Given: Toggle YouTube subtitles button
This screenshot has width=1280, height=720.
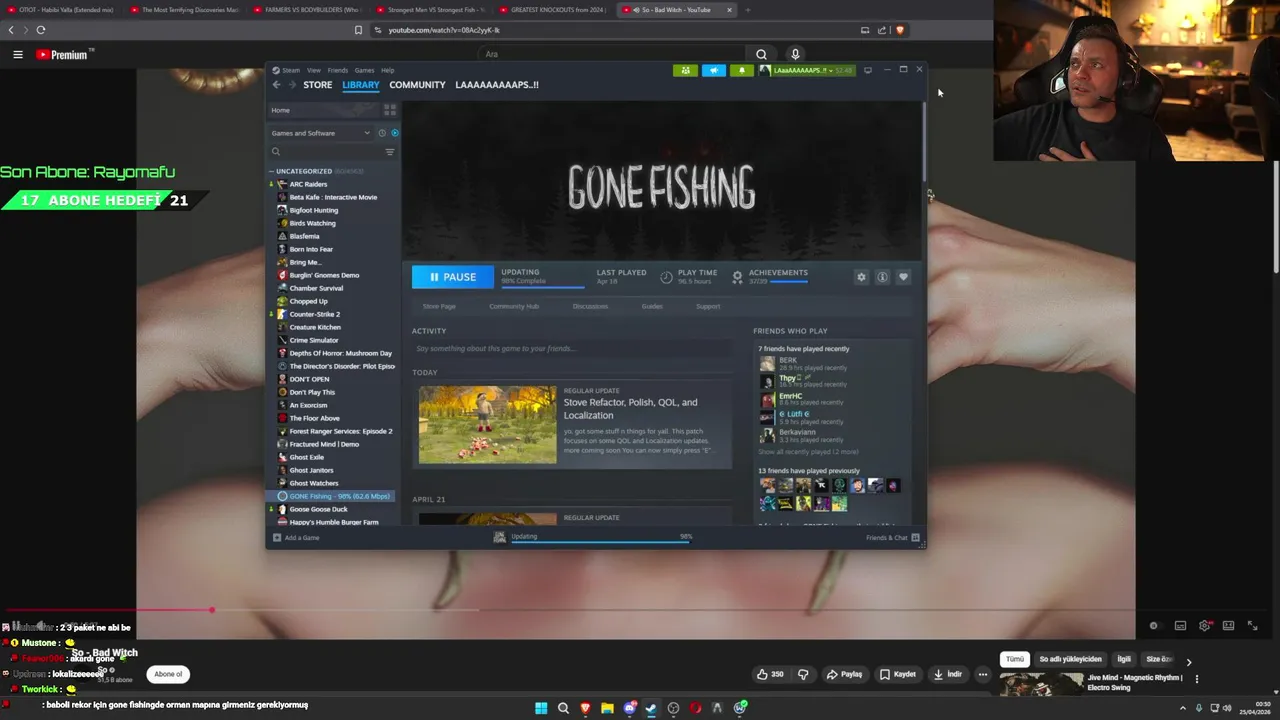Looking at the screenshot, I should [1180, 626].
